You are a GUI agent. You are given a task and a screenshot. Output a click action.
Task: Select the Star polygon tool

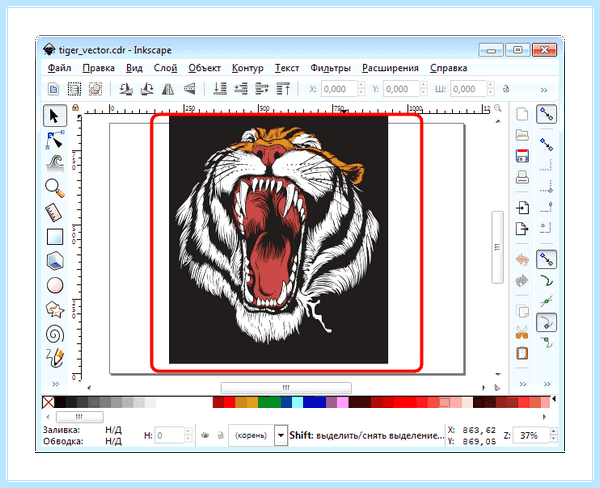(x=55, y=309)
